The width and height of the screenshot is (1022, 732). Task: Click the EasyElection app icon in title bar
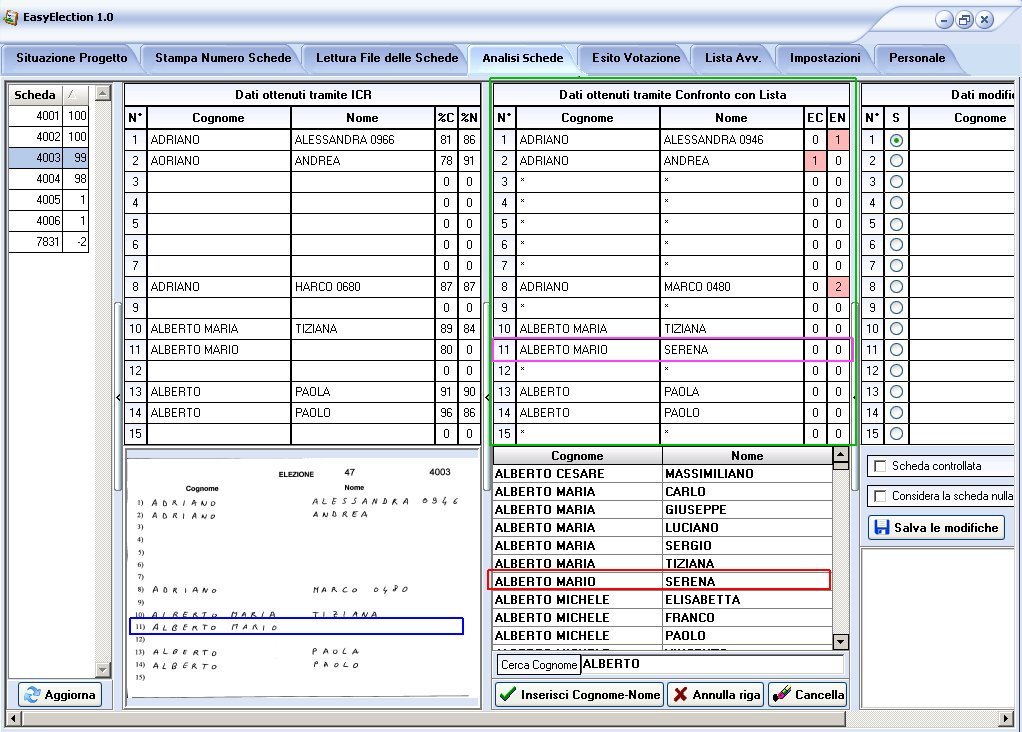(x=10, y=17)
